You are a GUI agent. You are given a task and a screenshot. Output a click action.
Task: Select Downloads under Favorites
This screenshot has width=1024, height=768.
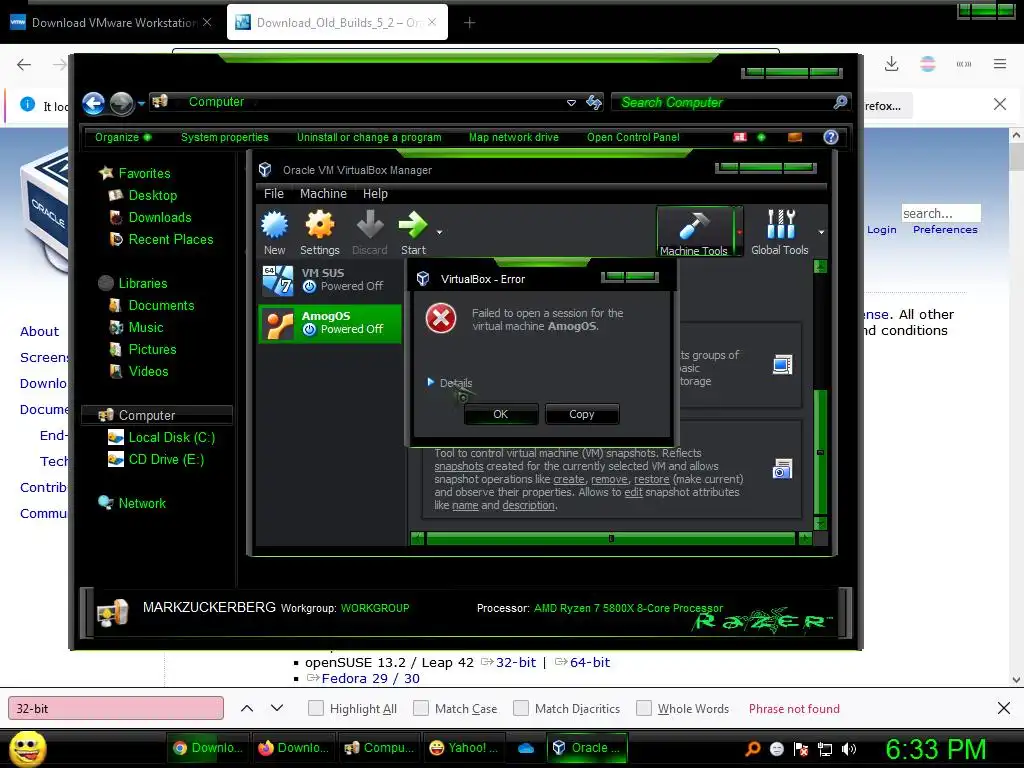(x=160, y=217)
